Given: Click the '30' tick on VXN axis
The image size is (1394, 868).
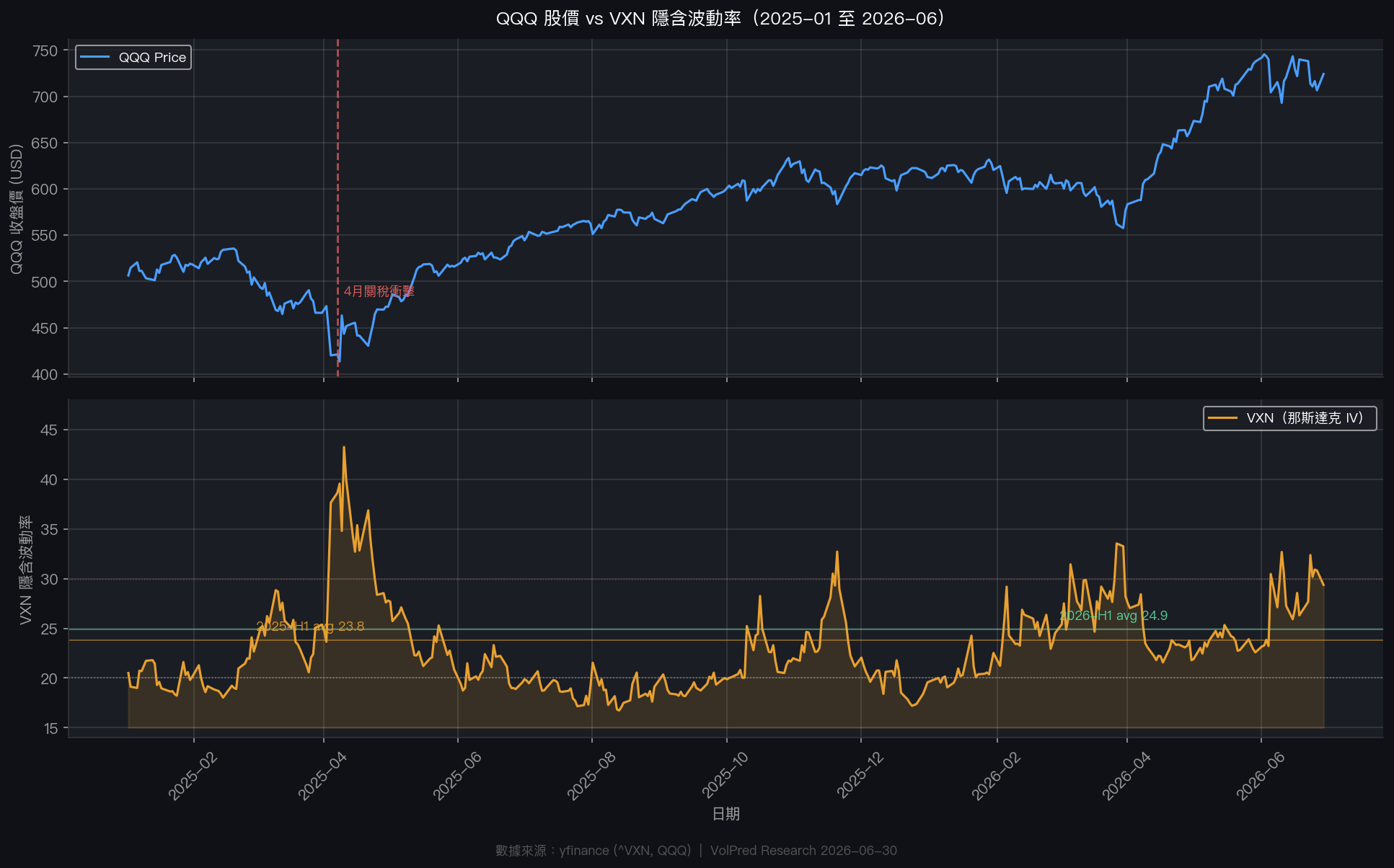Looking at the screenshot, I should pos(49,580).
